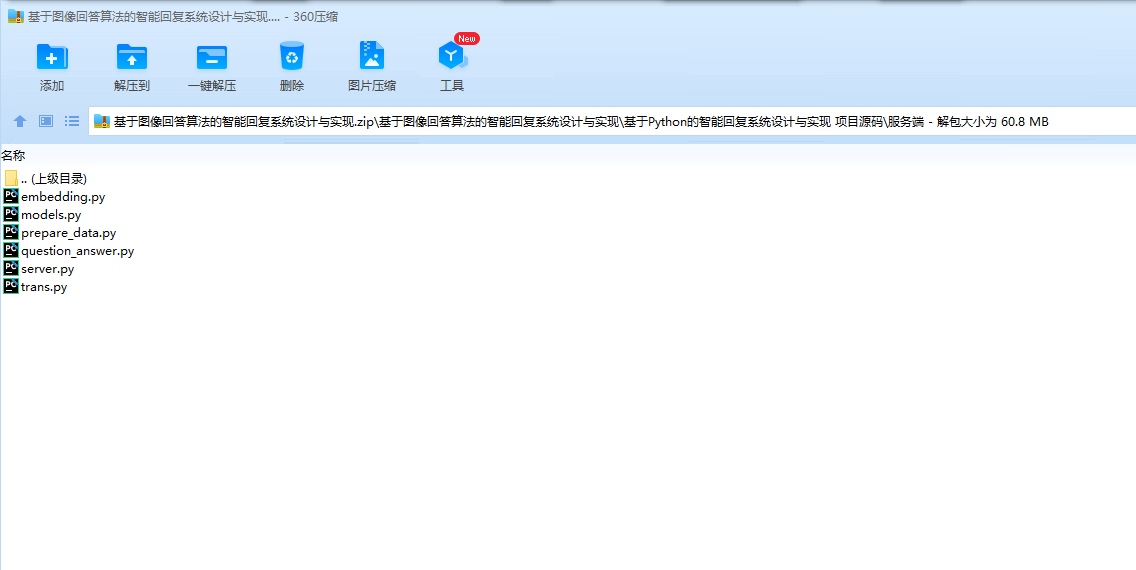Click the 图片压缩 label text
1136x570 pixels.
[x=372, y=85]
